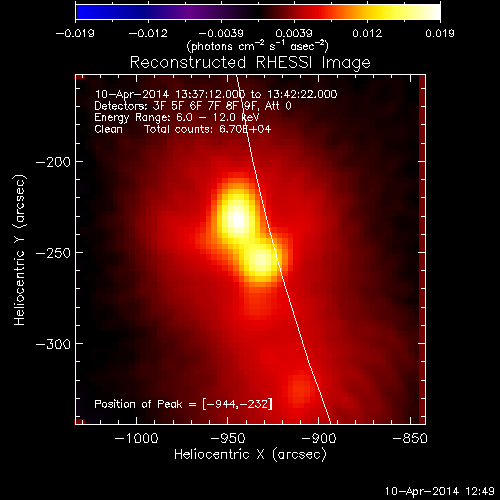This screenshot has width=500, height=500.
Task: Click the color bar label 0.0039
Action: pyautogui.click(x=294, y=33)
